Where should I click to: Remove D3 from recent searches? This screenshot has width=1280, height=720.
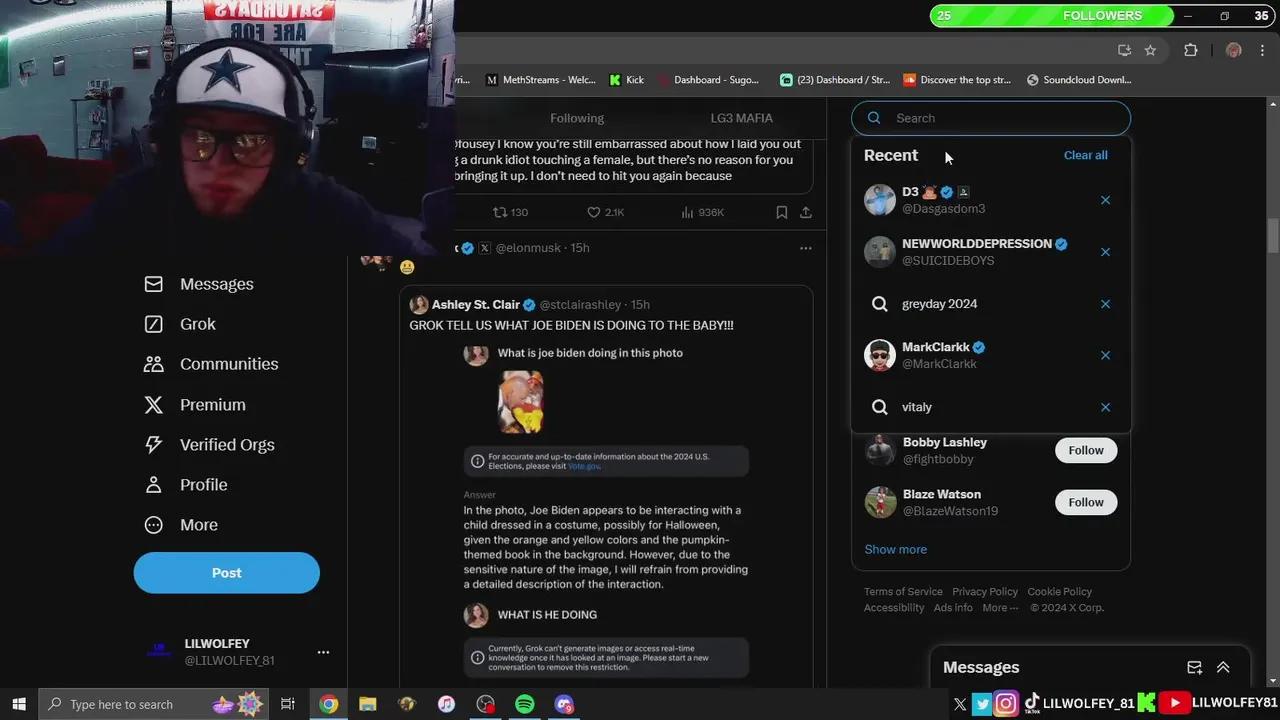[1105, 200]
